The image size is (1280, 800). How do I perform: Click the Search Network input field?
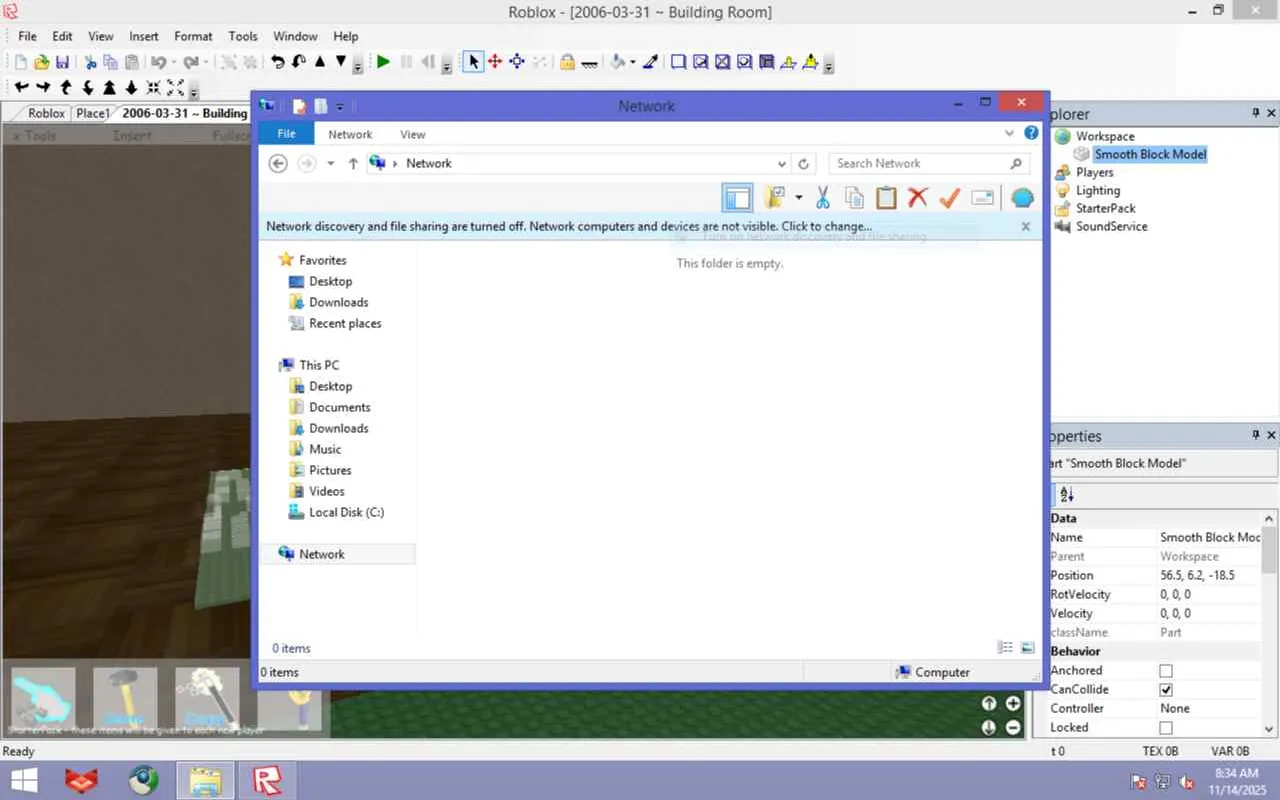pos(928,163)
